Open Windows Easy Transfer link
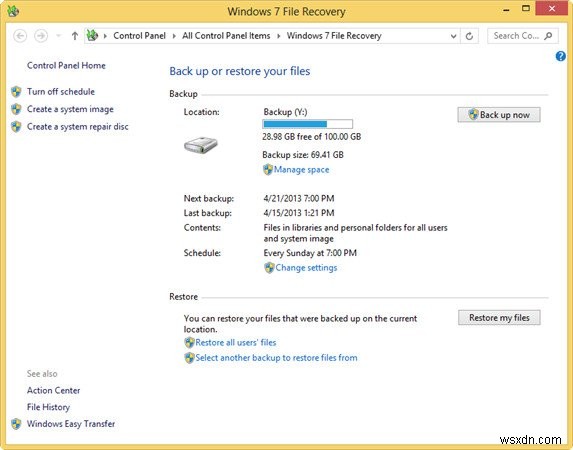Image resolution: width=573 pixels, height=450 pixels. (x=71, y=424)
